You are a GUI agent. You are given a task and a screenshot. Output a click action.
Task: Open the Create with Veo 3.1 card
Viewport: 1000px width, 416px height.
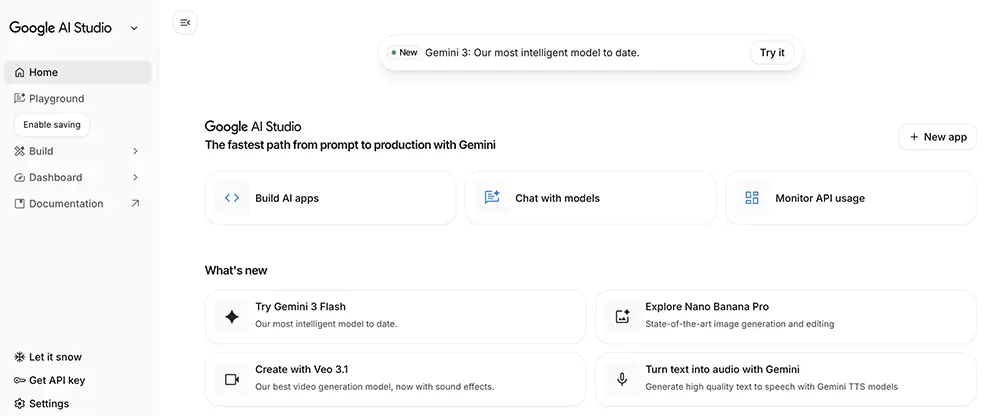pyautogui.click(x=395, y=380)
